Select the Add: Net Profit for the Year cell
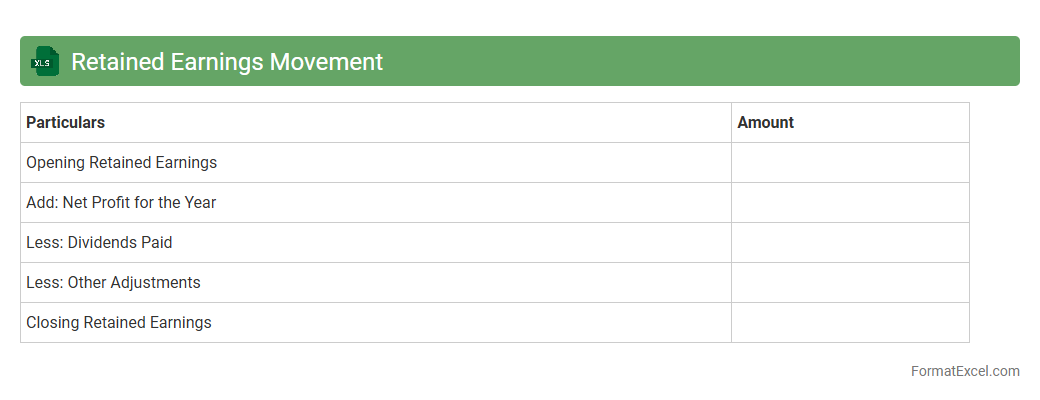 (x=121, y=203)
